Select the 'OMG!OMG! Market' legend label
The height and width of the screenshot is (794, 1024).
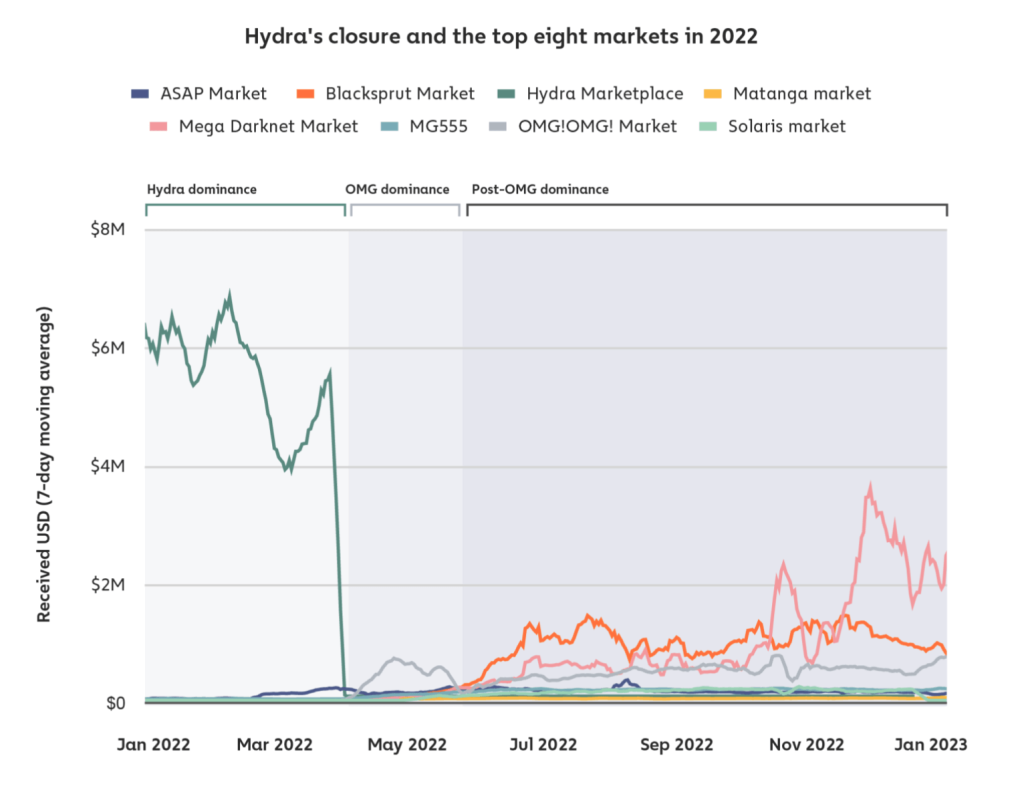[x=598, y=126]
